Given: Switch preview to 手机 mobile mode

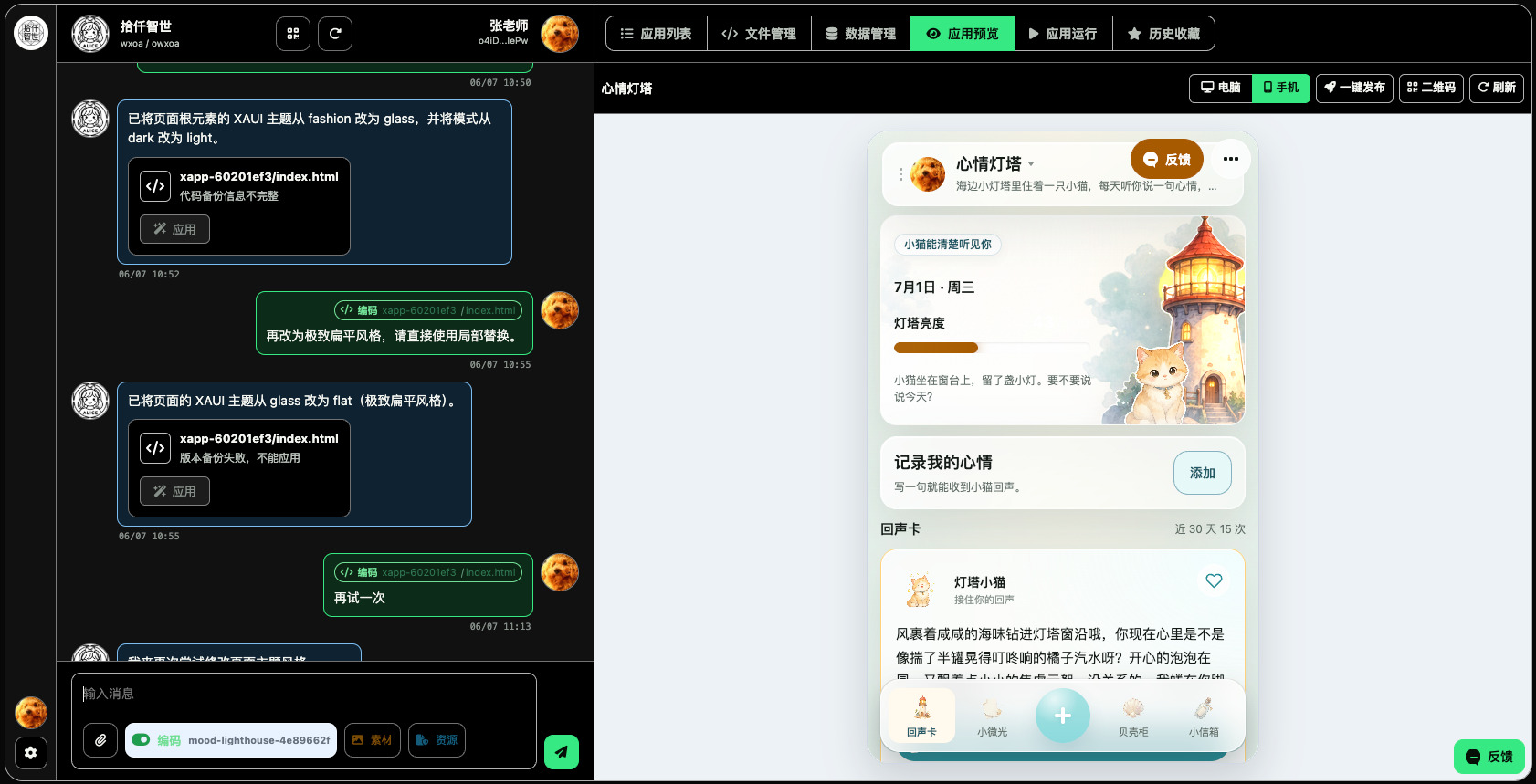Looking at the screenshot, I should tap(1281, 88).
